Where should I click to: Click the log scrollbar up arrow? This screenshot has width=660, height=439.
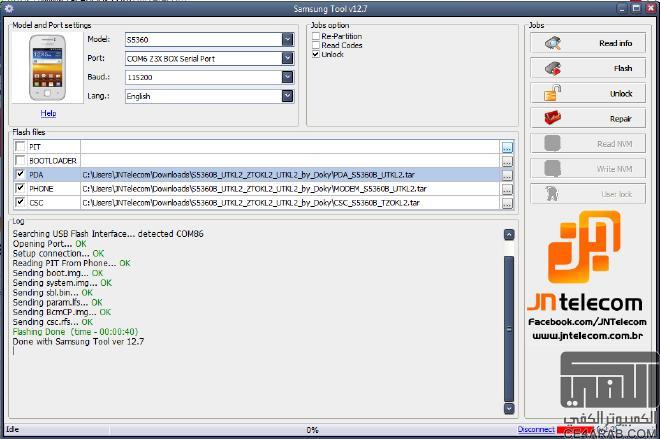pyautogui.click(x=508, y=235)
